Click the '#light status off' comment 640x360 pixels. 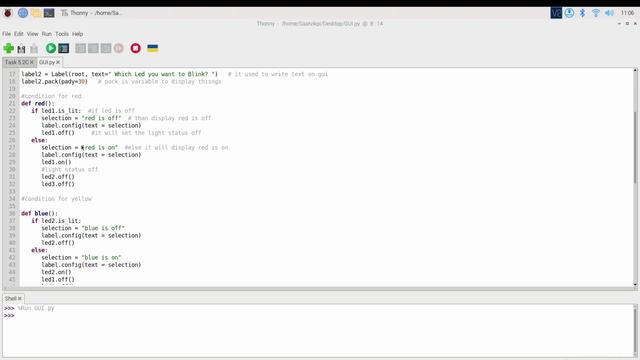click(x=70, y=169)
